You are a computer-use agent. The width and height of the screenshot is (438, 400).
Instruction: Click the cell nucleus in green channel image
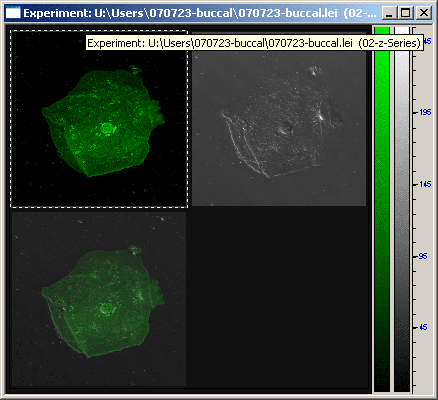pyautogui.click(x=107, y=128)
